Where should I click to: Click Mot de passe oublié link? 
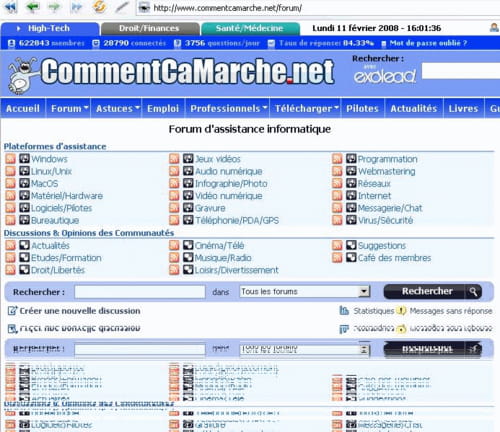428,43
